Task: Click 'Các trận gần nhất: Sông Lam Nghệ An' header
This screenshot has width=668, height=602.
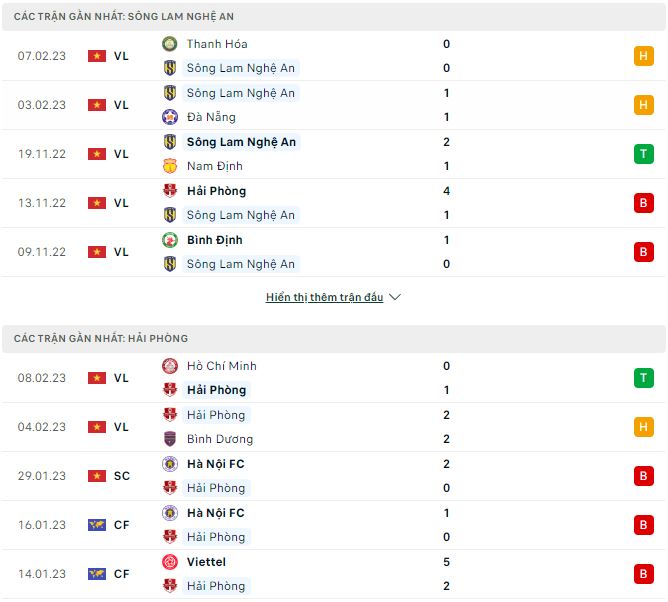Action: (125, 17)
